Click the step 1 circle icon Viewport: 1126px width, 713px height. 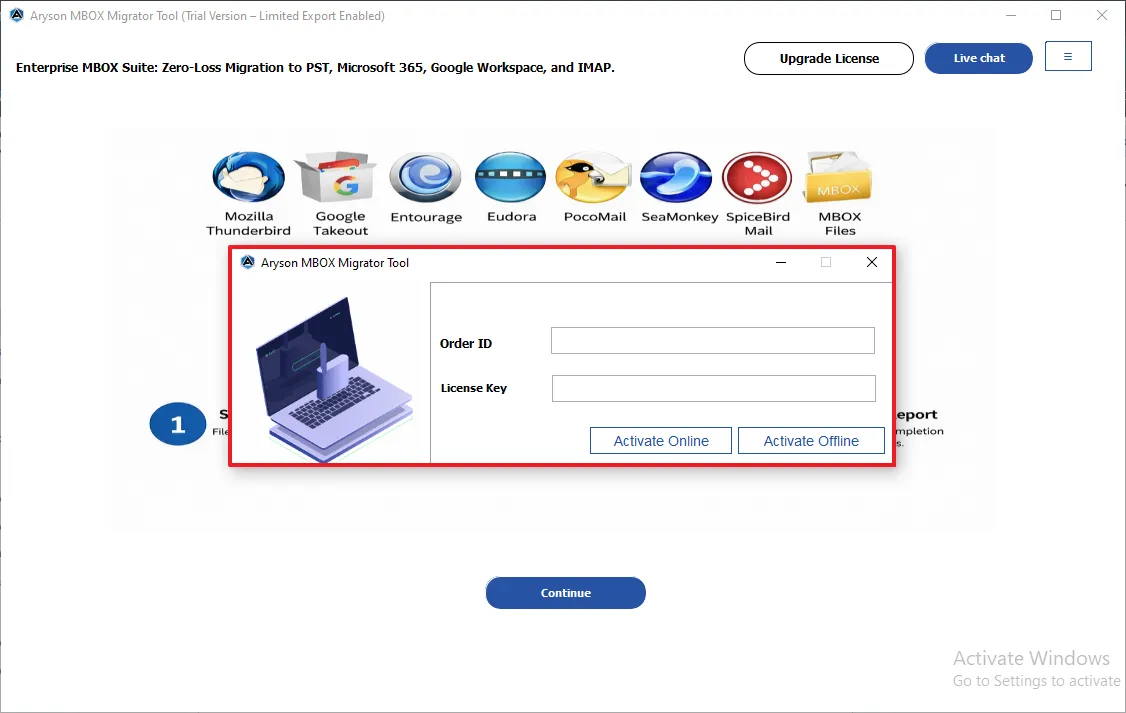178,424
